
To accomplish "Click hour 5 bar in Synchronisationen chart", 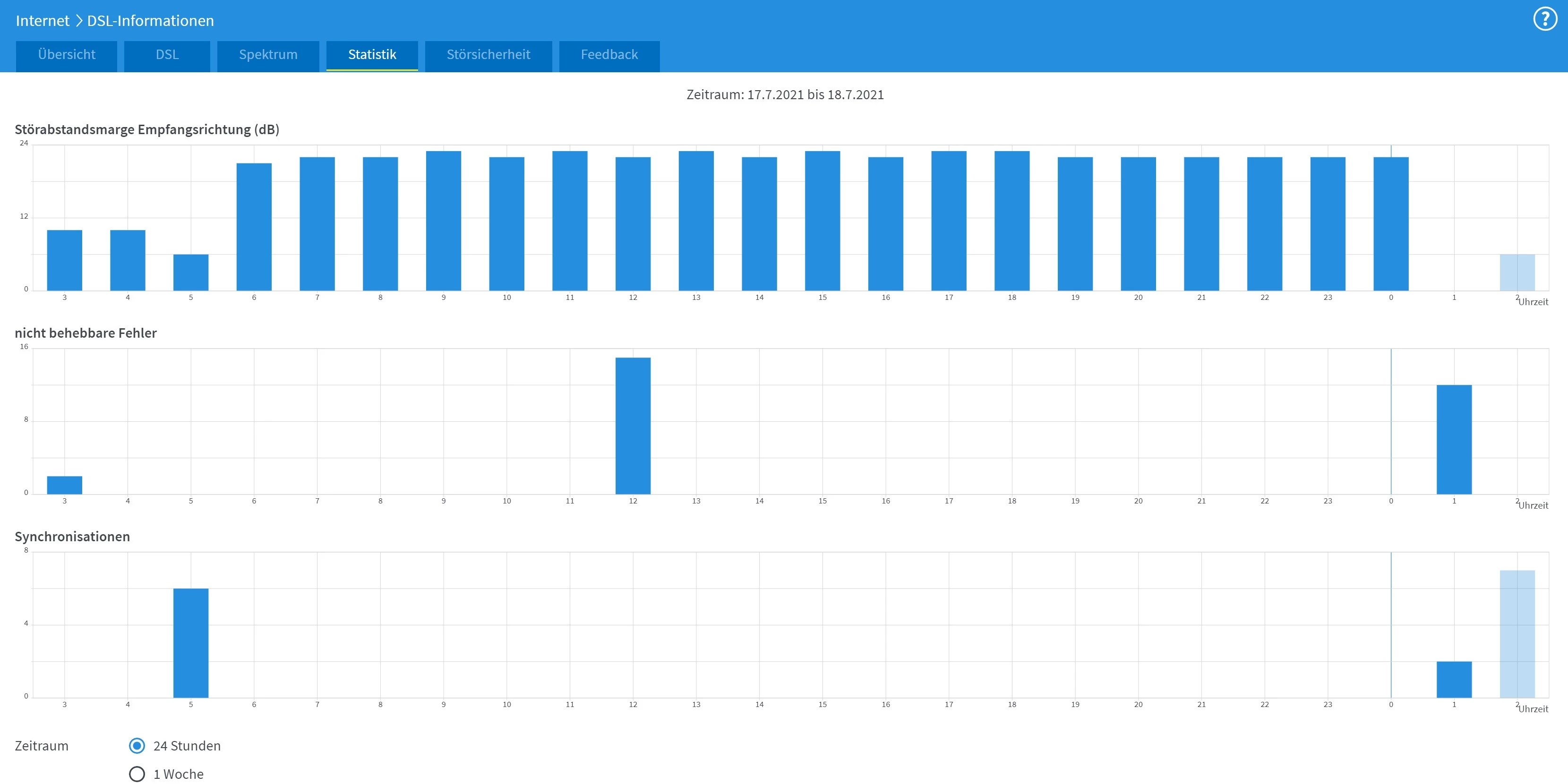I will [190, 643].
